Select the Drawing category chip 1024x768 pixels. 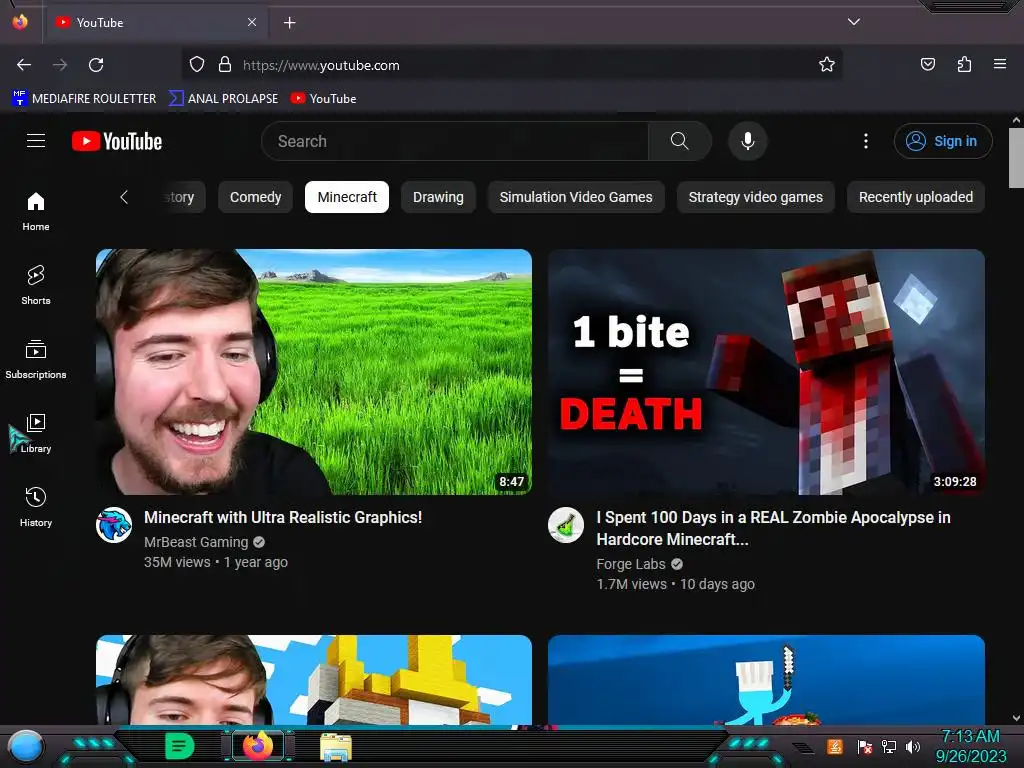click(x=438, y=197)
